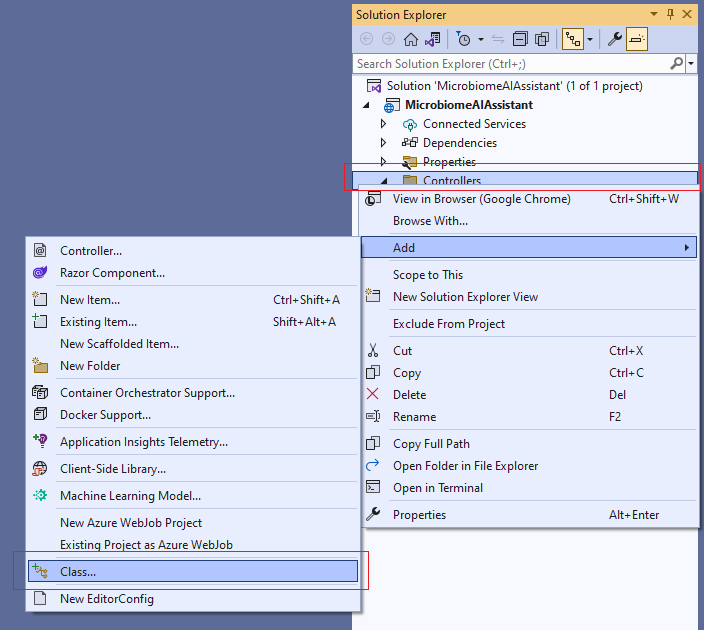Choose Open in Terminal
This screenshot has height=630, width=704.
[x=529, y=488]
